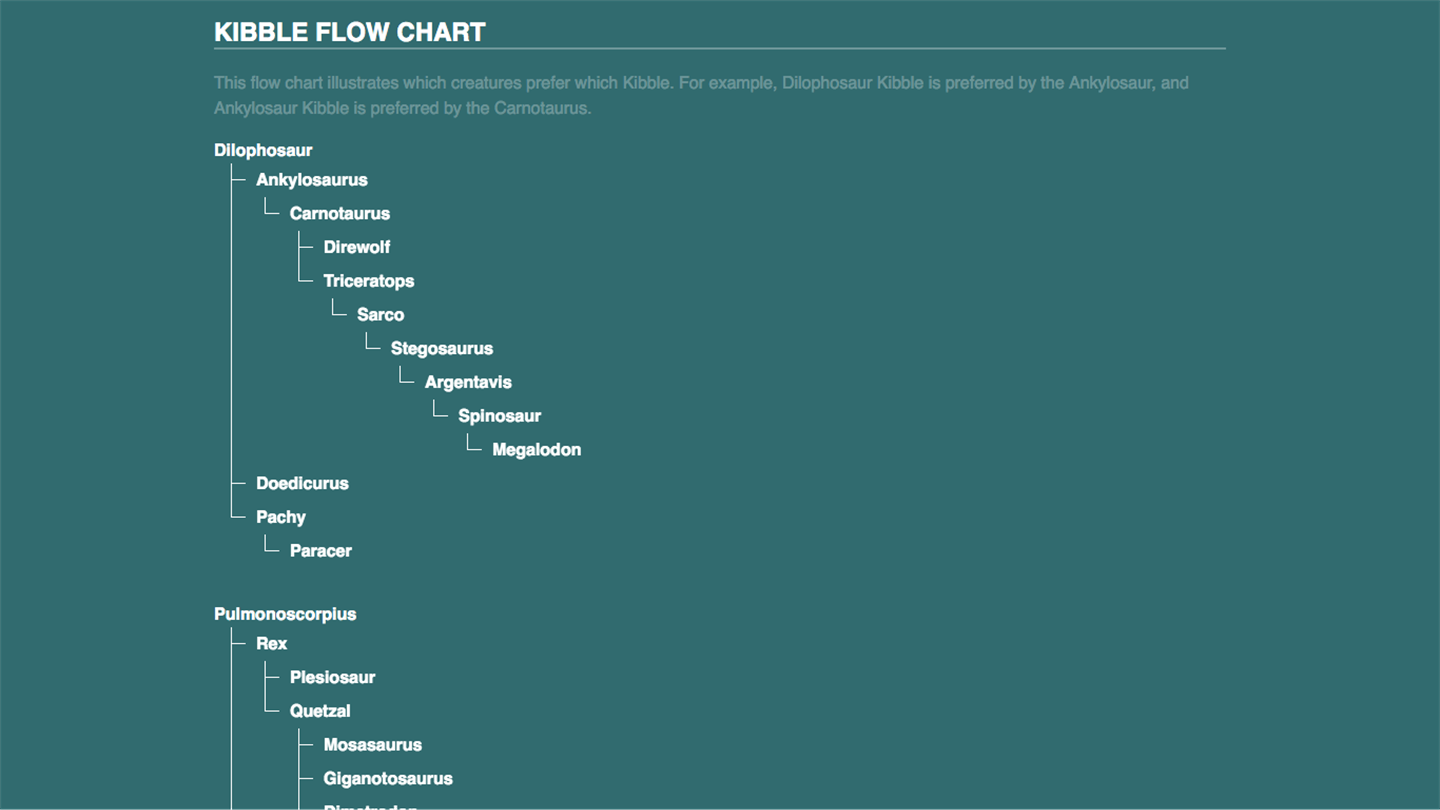Click the Giganotosaurus entry
This screenshot has height=810, width=1440.
tap(388, 779)
